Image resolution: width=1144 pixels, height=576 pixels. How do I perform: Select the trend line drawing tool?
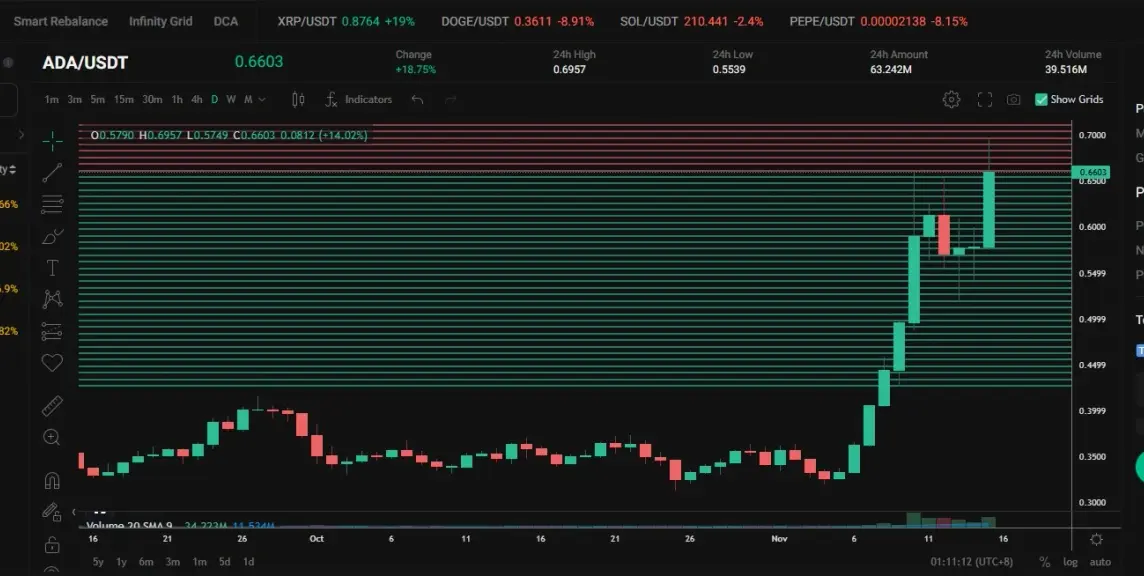pyautogui.click(x=52, y=173)
